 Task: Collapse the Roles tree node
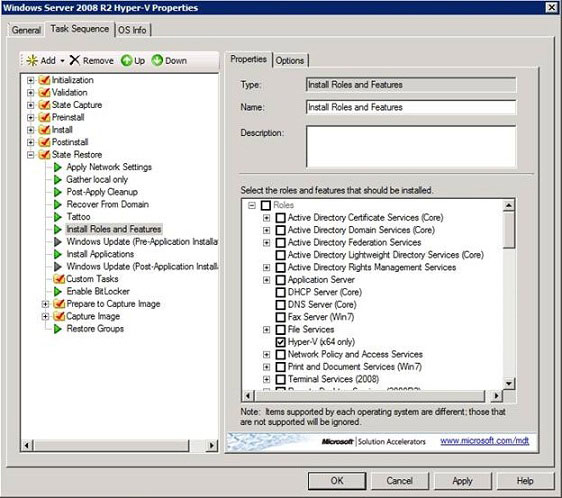tap(252, 205)
